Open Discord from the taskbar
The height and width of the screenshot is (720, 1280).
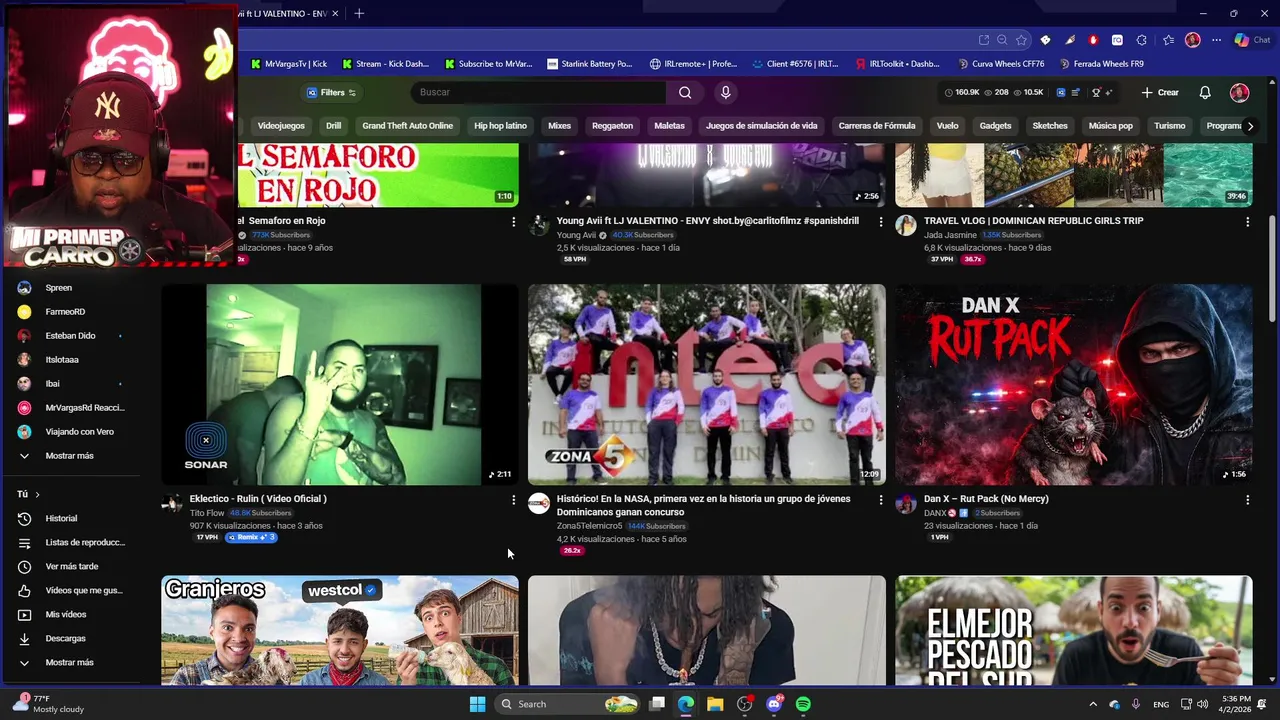[774, 704]
